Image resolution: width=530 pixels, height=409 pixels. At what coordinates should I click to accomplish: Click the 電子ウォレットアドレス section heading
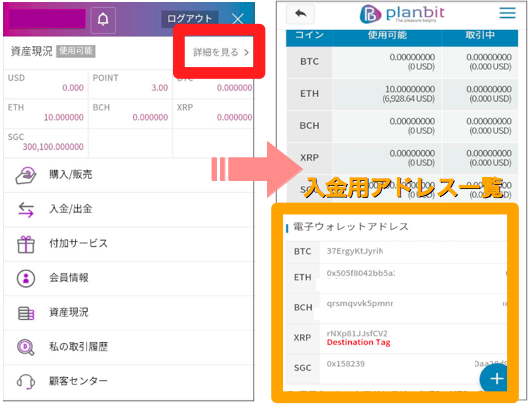click(351, 227)
